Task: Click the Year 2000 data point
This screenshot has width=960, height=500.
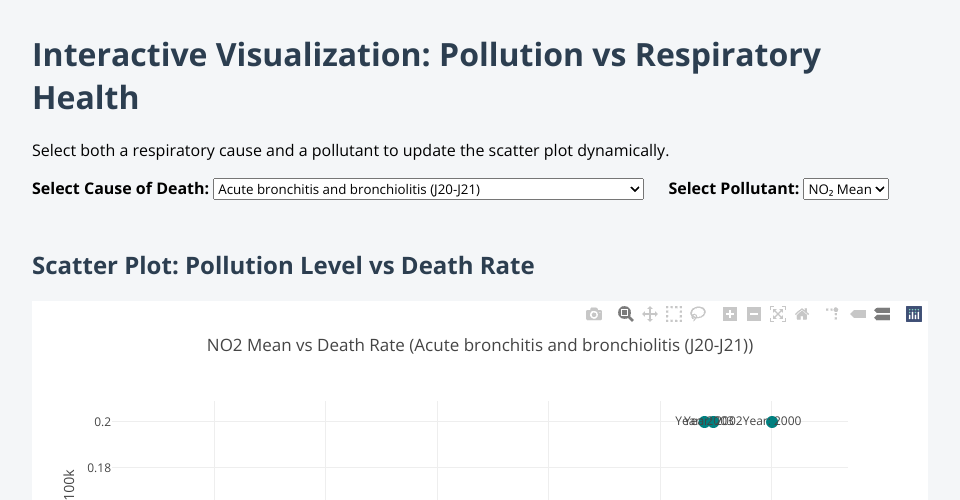Action: (772, 422)
